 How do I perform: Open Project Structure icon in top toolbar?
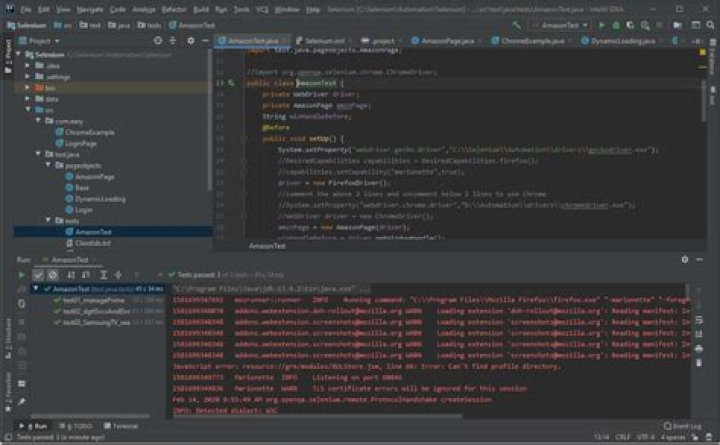(677, 25)
